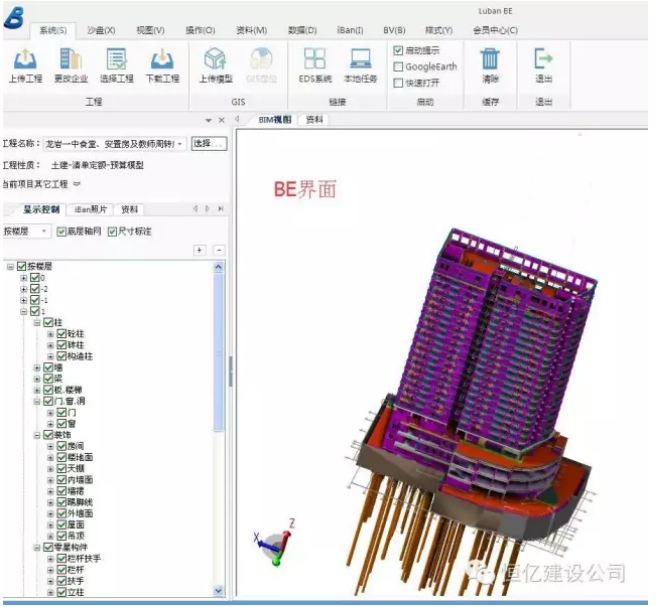Open the 样式(Y) ribbon tab

click(439, 31)
